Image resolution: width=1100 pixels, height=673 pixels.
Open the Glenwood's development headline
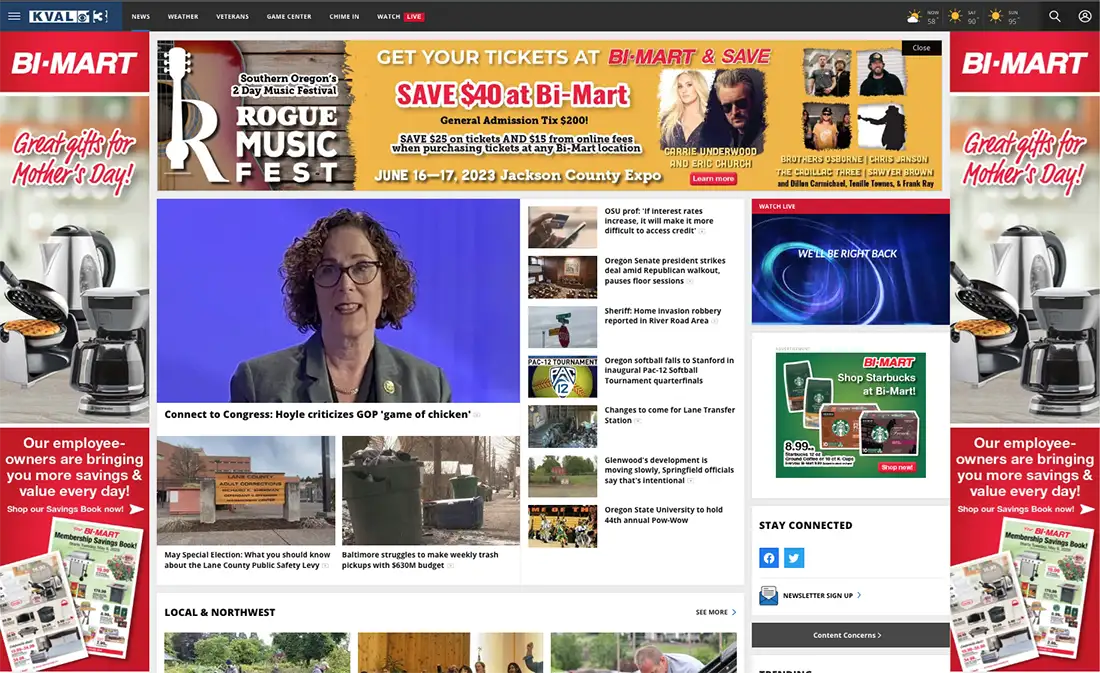pos(669,470)
